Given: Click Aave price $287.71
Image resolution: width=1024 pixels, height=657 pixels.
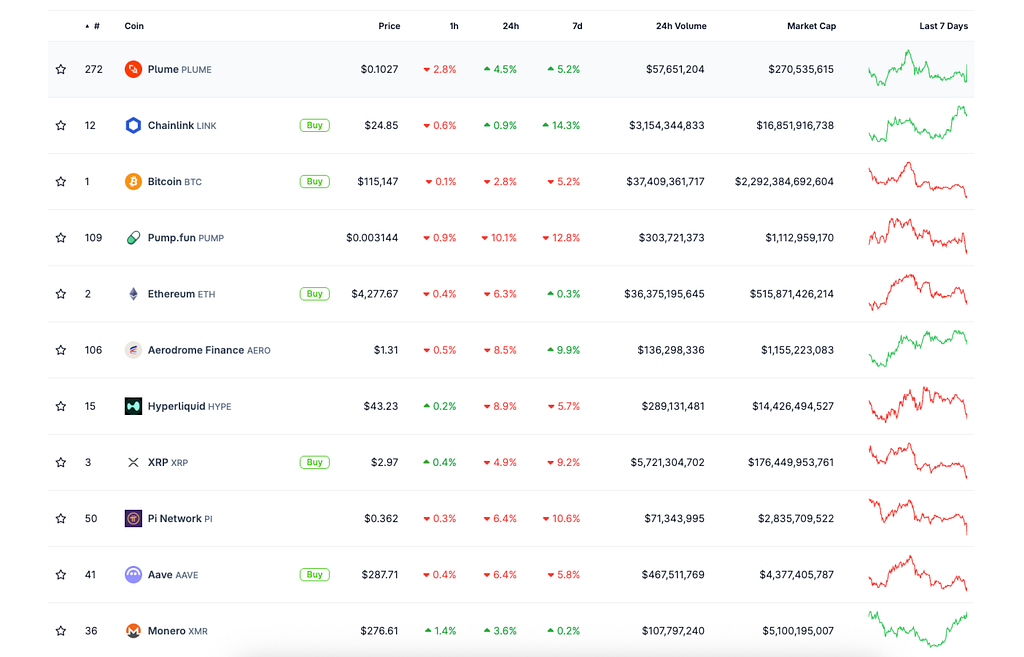Looking at the screenshot, I should pyautogui.click(x=380, y=575).
